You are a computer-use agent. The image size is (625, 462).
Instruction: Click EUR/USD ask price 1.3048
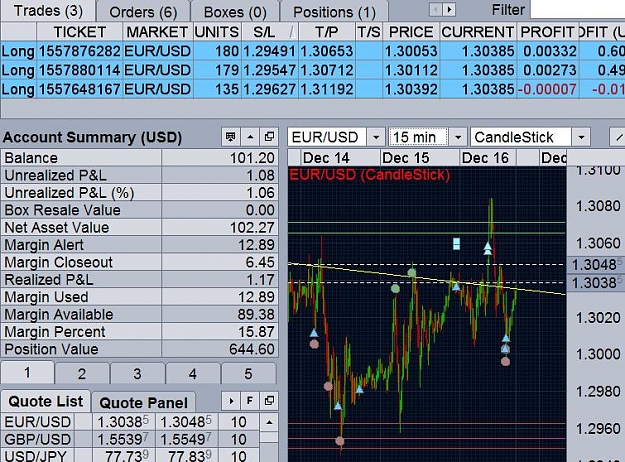[186, 422]
